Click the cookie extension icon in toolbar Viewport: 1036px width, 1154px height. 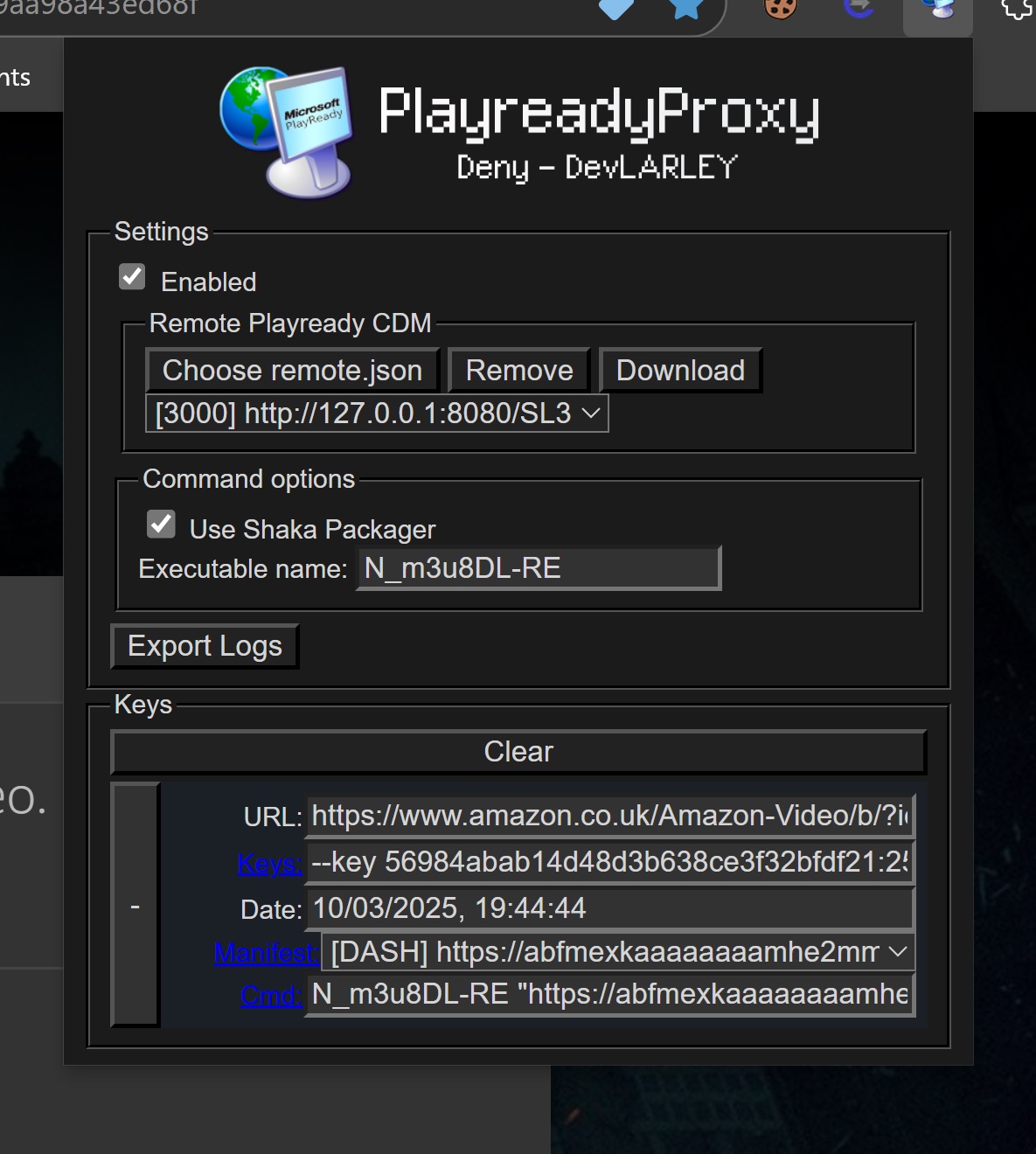coord(780,9)
